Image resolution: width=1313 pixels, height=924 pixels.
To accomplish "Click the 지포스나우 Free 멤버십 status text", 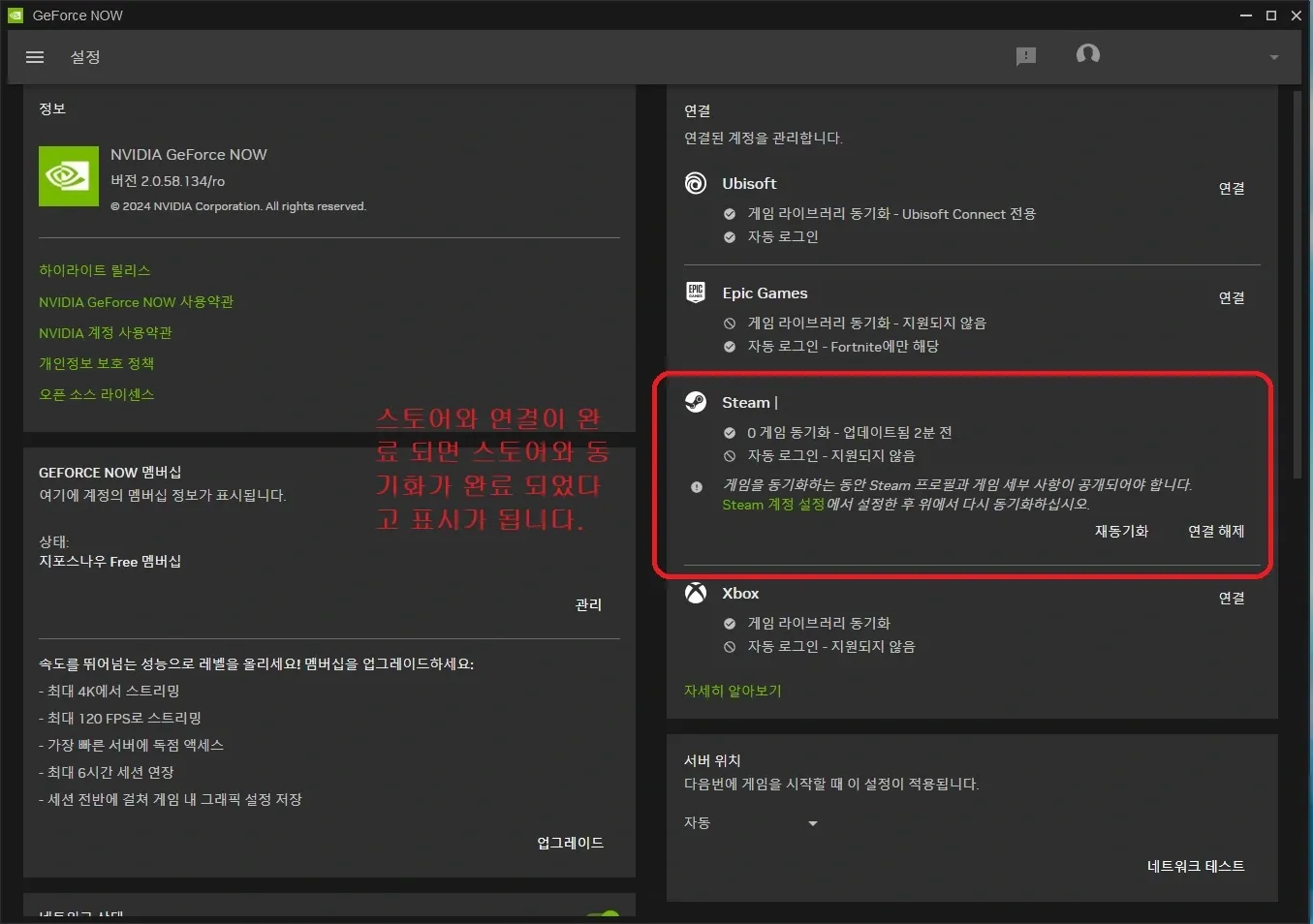I will [110, 562].
